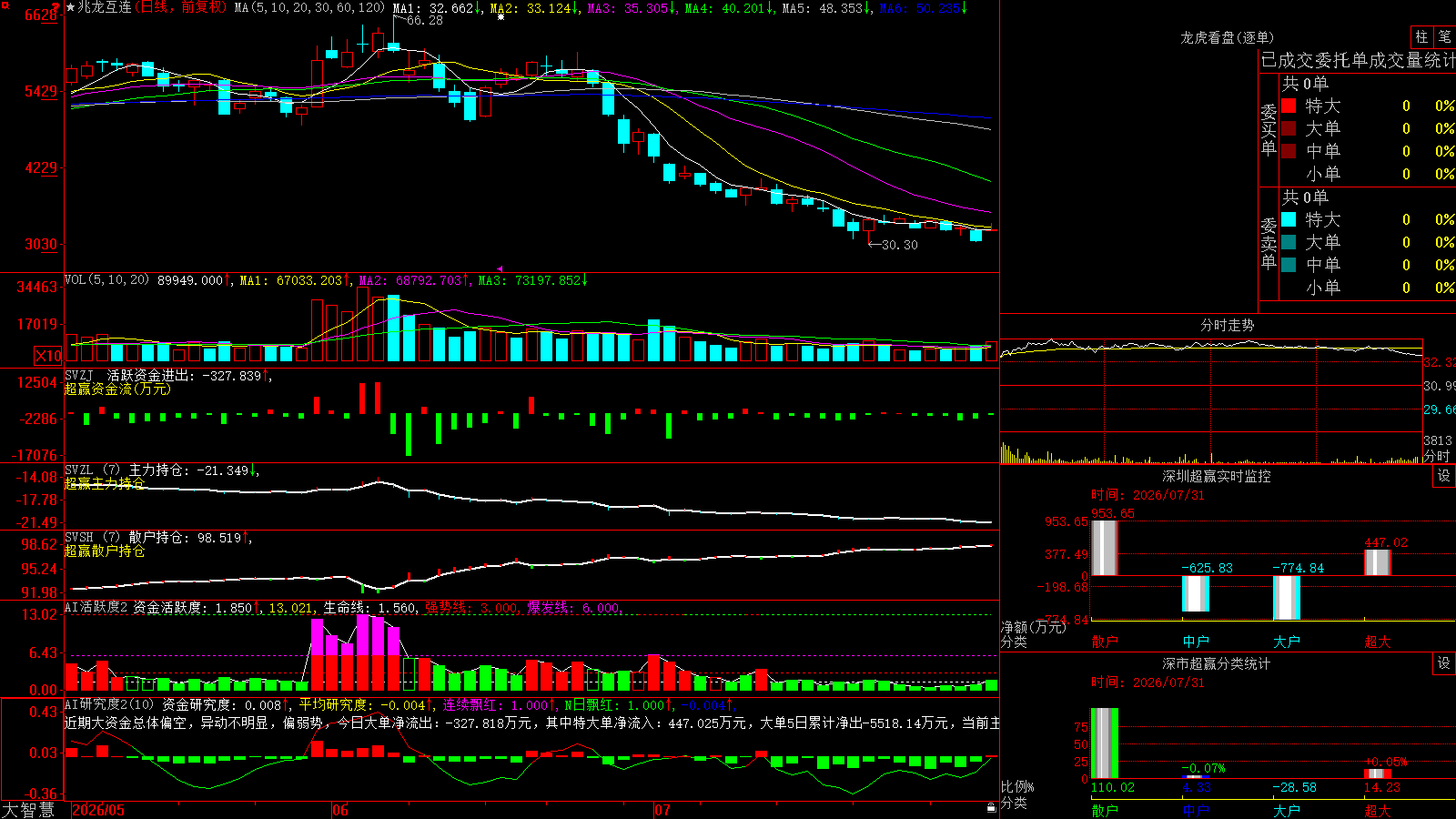Click the 深圳超赢实时监控 panel title
The height and width of the screenshot is (819, 1456).
pyautogui.click(x=1217, y=476)
